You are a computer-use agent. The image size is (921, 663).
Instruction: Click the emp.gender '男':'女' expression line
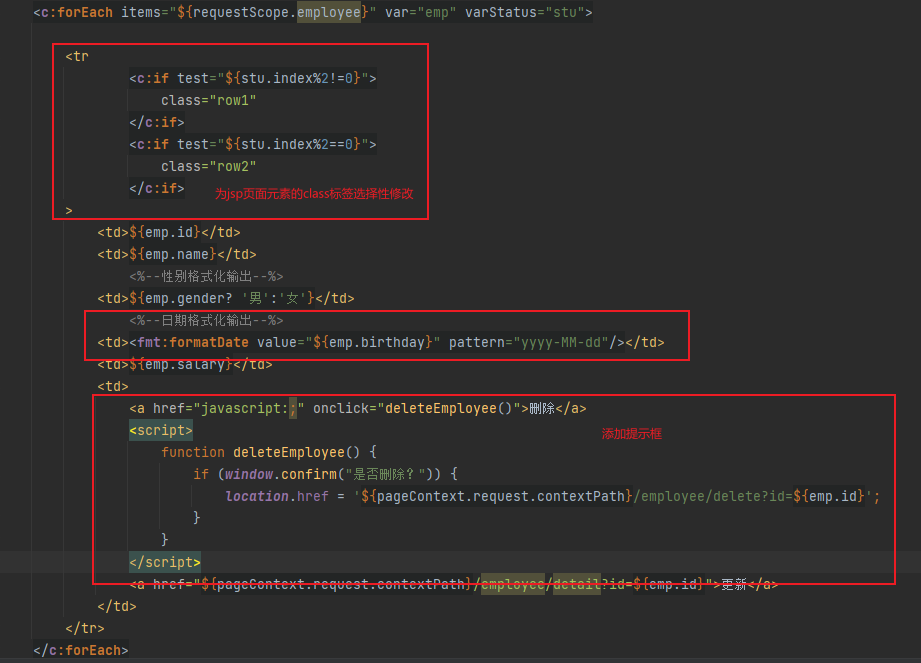pos(226,298)
